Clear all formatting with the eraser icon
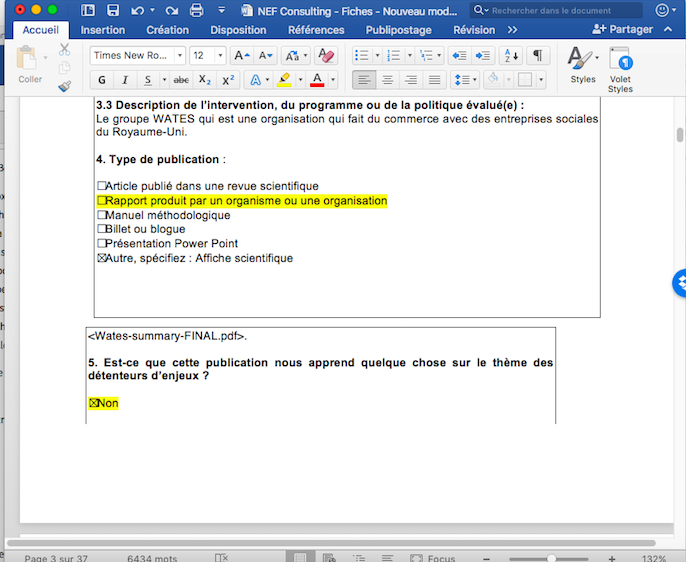The image size is (686, 562). [x=326, y=56]
